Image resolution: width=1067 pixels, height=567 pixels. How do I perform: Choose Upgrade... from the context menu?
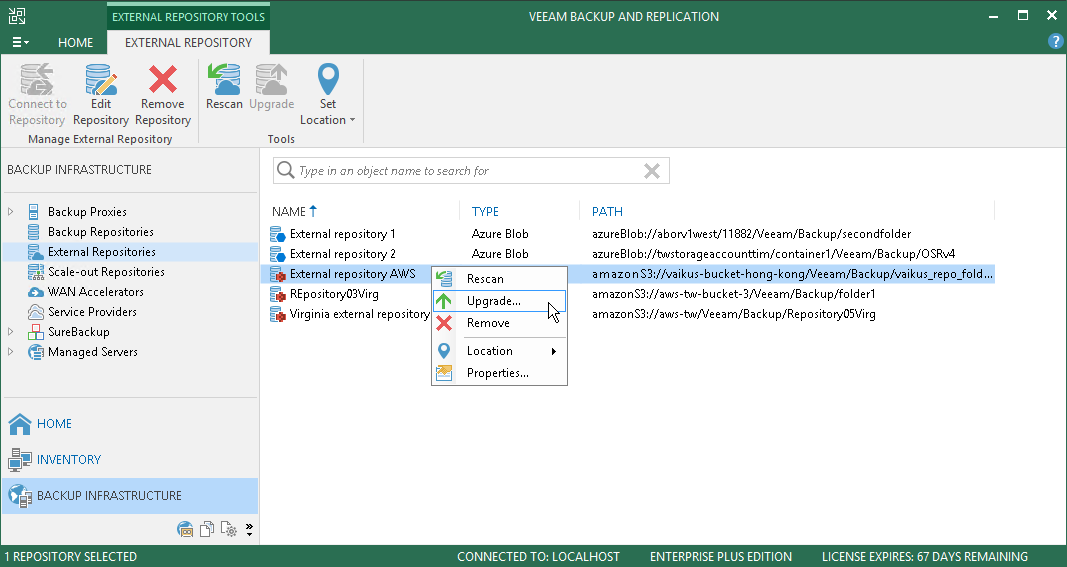point(493,301)
